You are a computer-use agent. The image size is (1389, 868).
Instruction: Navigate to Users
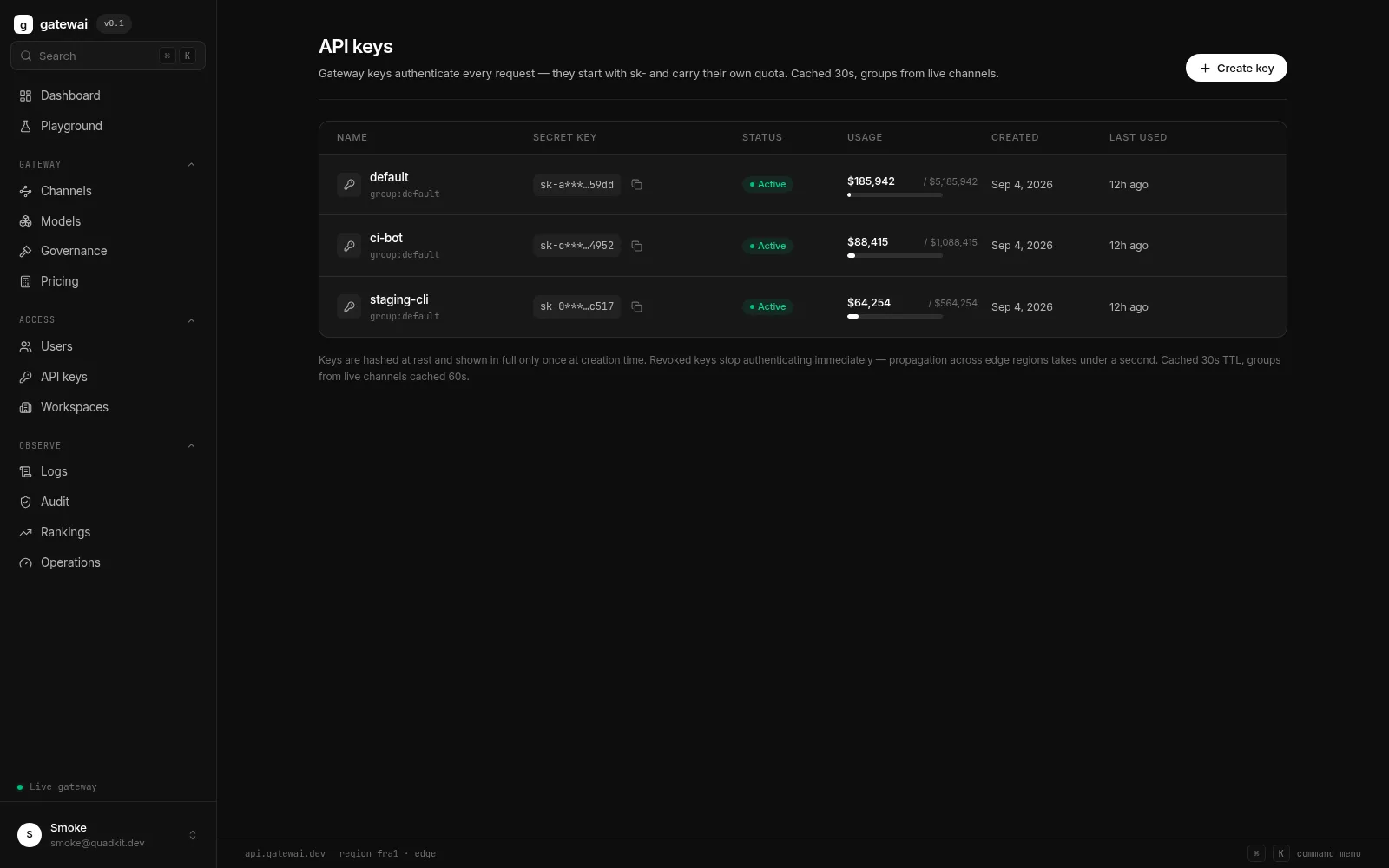click(108, 346)
